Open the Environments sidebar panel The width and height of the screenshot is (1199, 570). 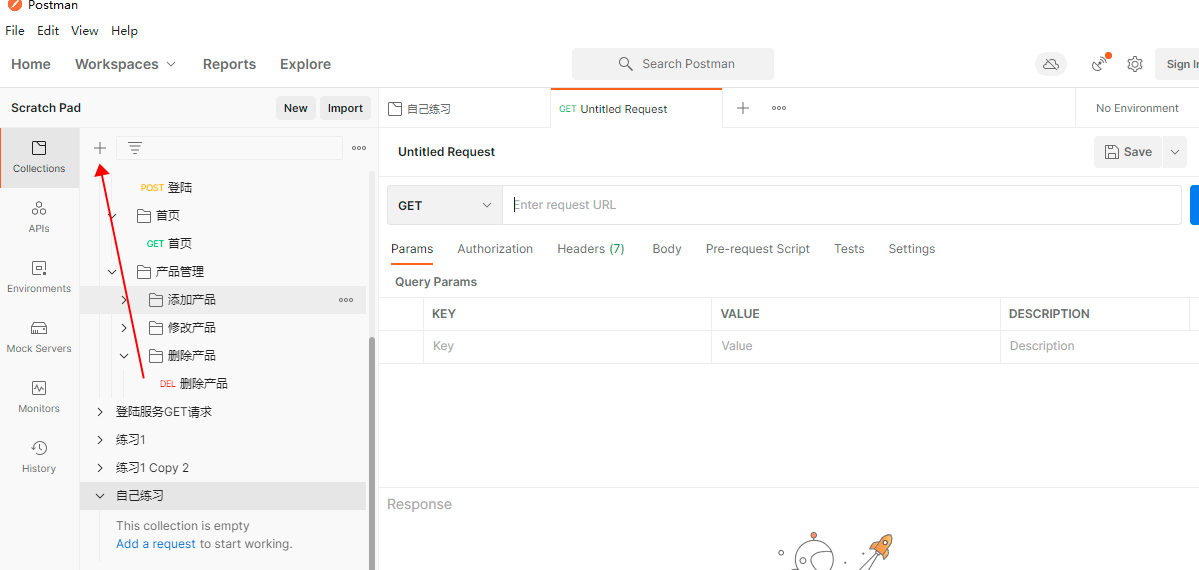[x=39, y=277]
